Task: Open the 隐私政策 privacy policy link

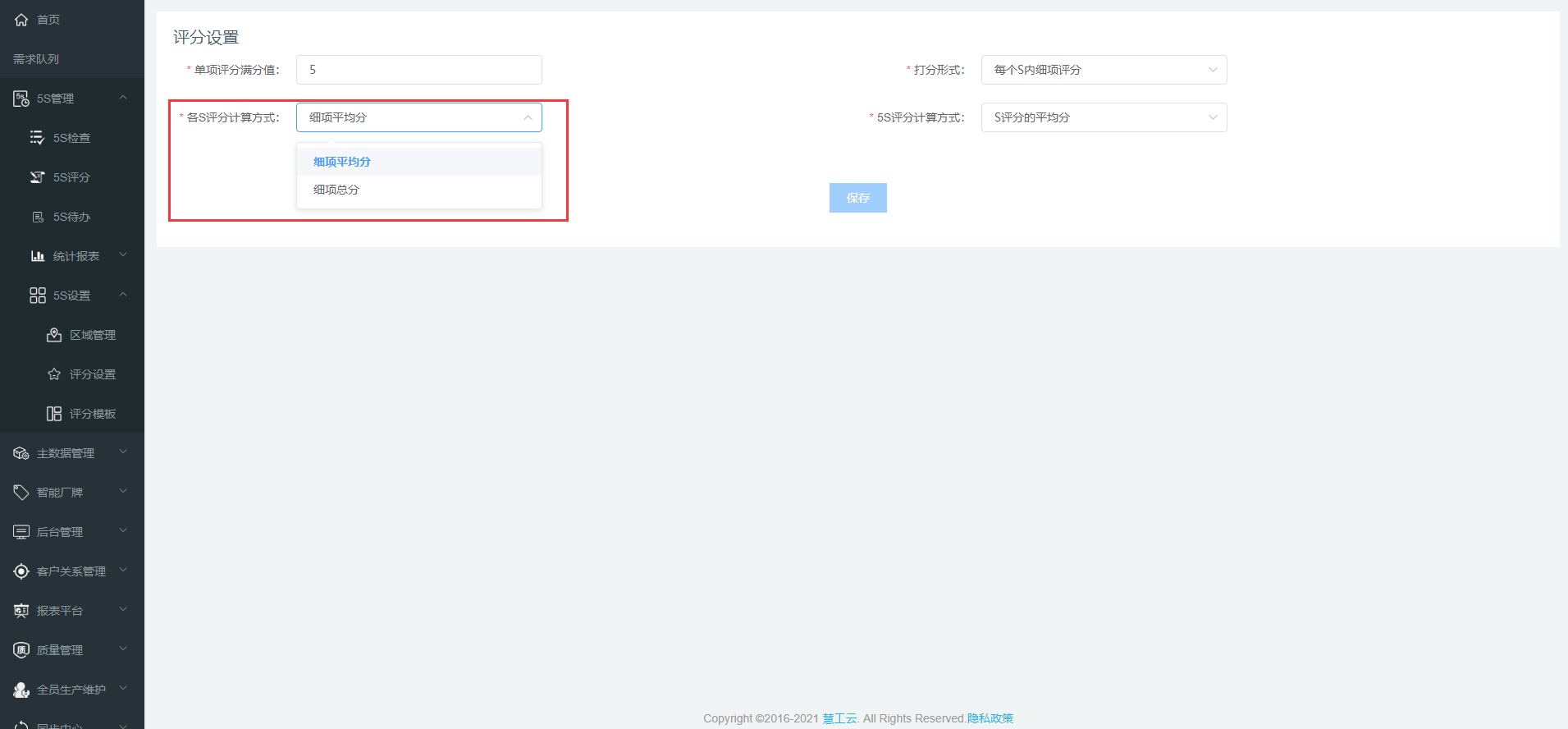Action: tap(990, 718)
